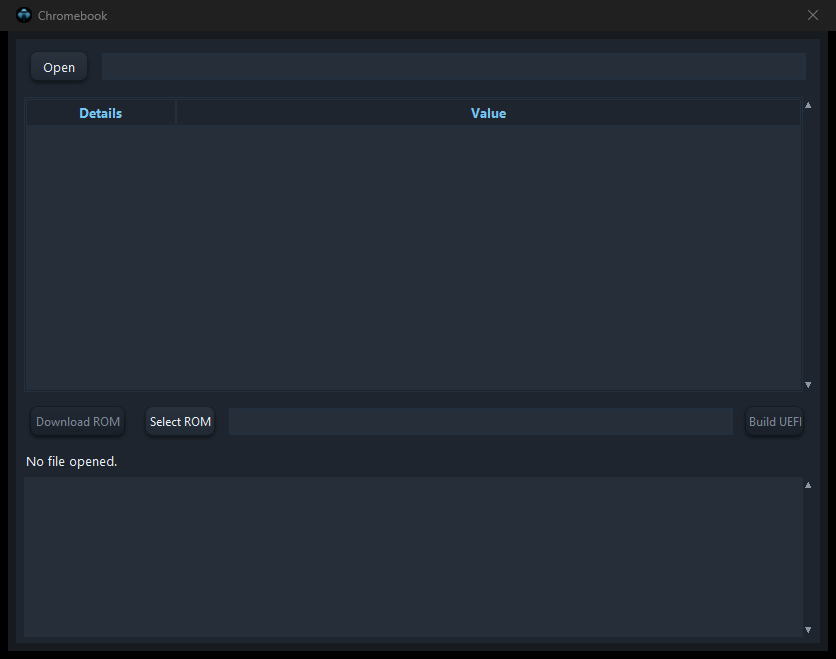
Task: Click the log panel scroll up arrow
Action: tap(808, 485)
